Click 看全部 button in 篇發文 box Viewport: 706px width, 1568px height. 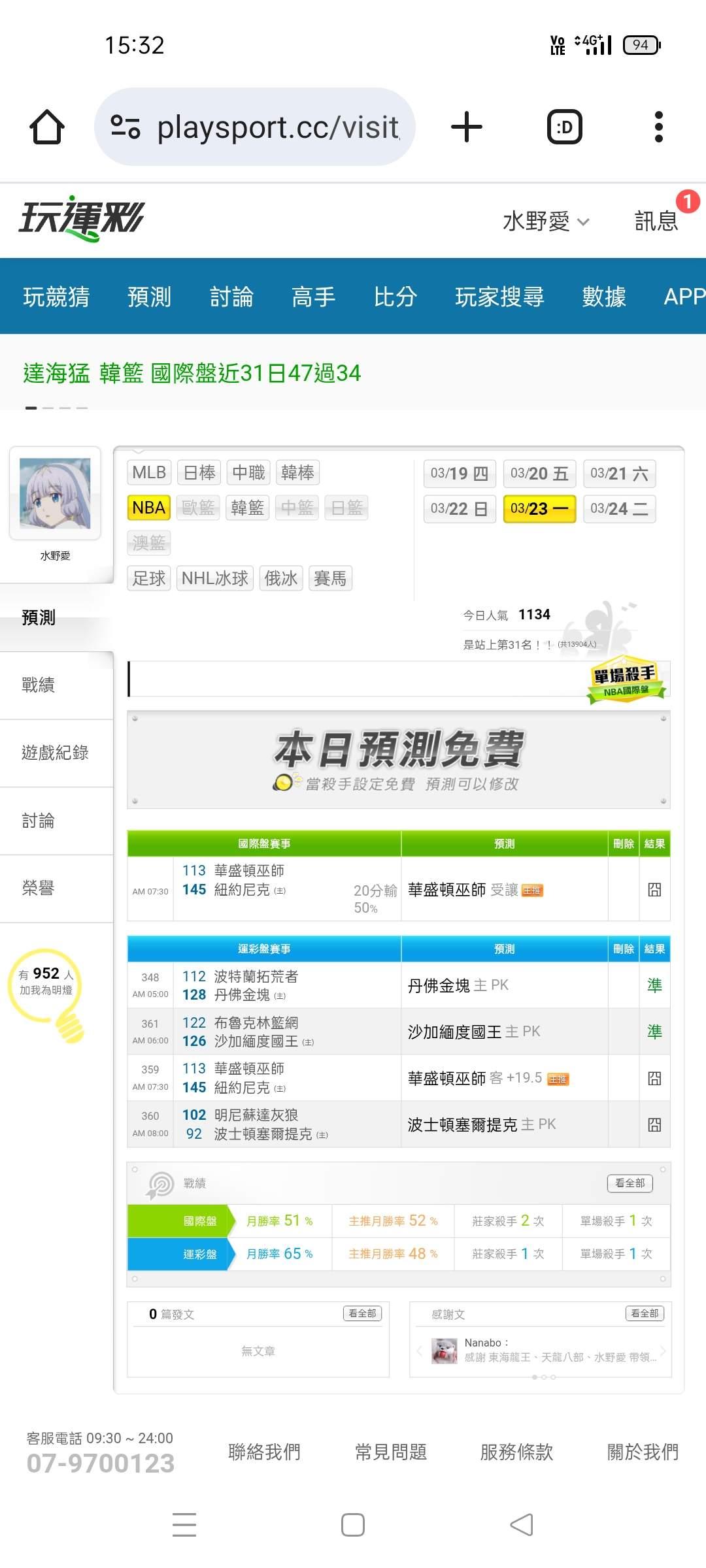point(363,1313)
